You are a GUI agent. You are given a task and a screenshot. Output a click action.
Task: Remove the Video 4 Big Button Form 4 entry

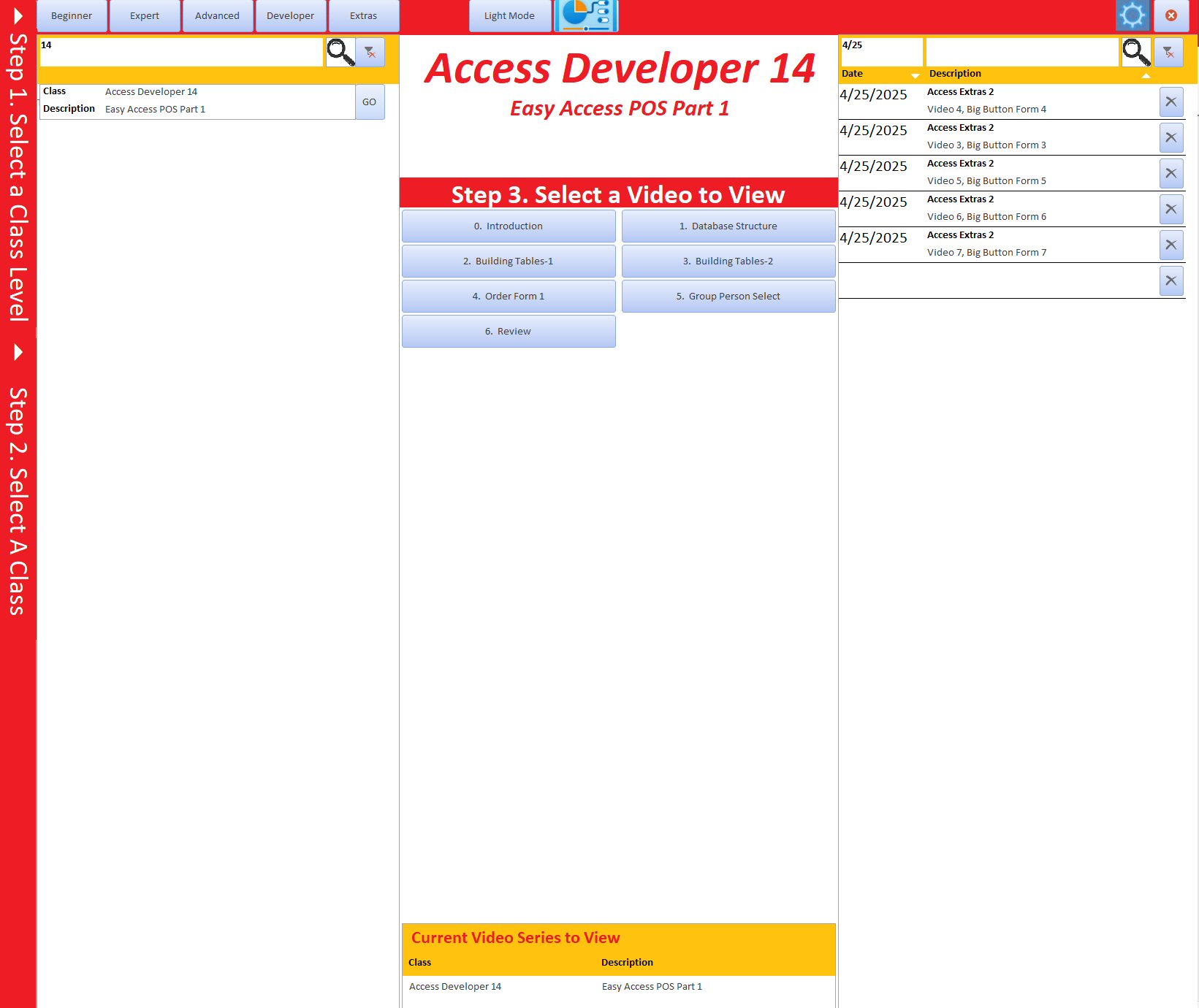1171,102
